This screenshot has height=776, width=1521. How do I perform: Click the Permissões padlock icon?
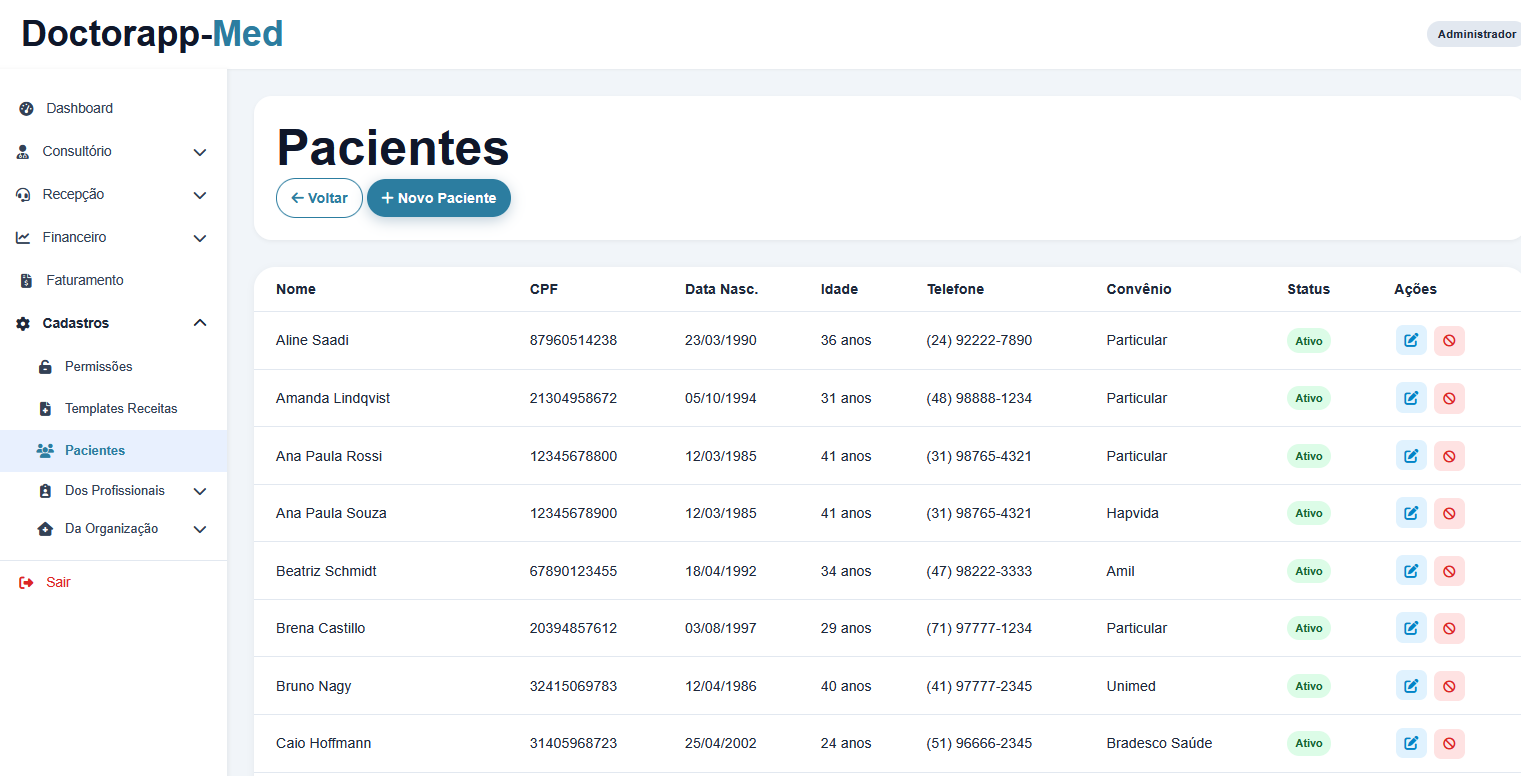click(x=45, y=367)
